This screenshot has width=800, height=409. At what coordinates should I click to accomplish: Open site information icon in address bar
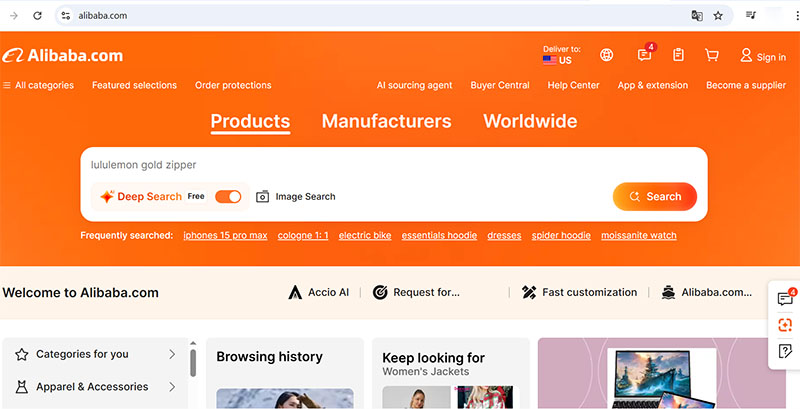click(x=66, y=16)
